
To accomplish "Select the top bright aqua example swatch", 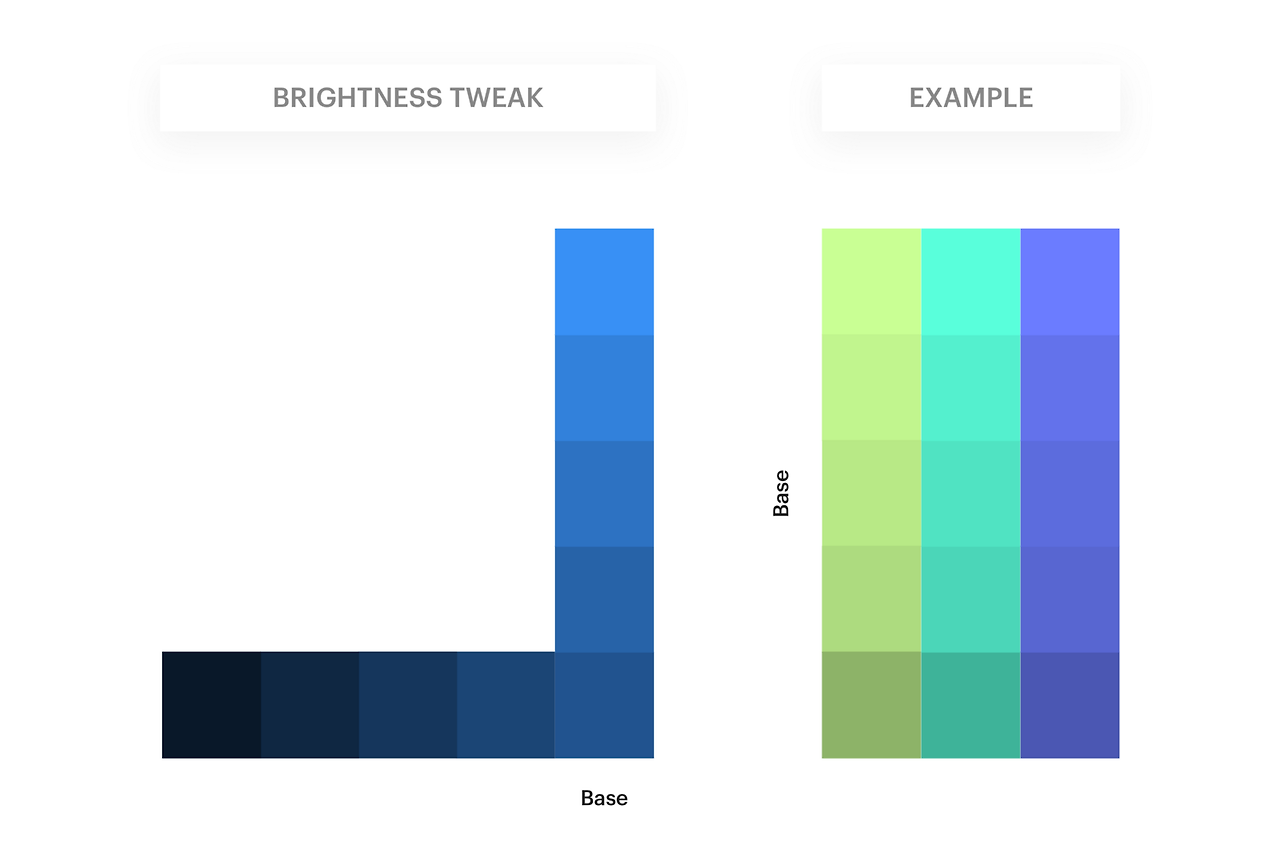I will tap(970, 282).
